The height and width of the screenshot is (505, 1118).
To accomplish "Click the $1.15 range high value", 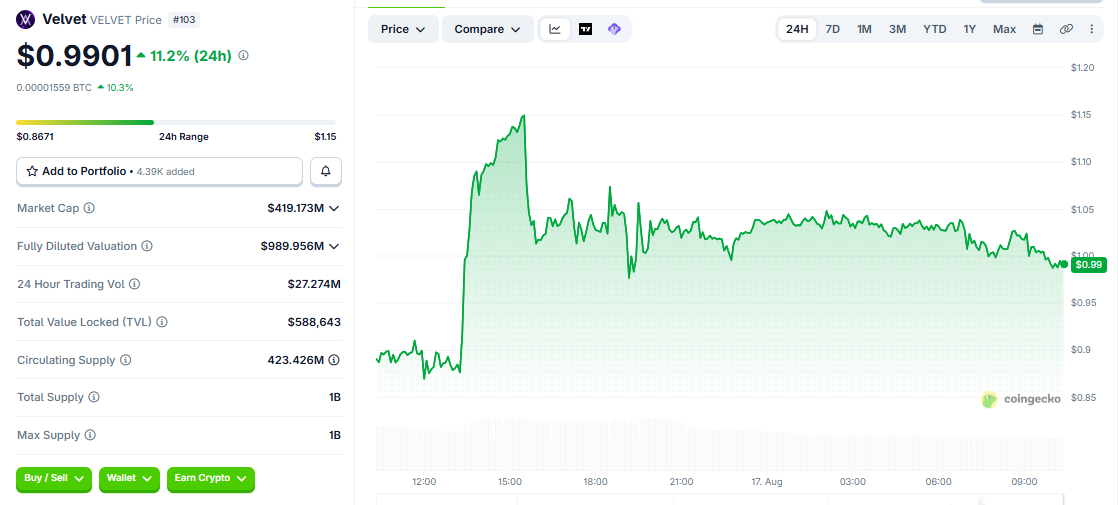I will click(325, 136).
